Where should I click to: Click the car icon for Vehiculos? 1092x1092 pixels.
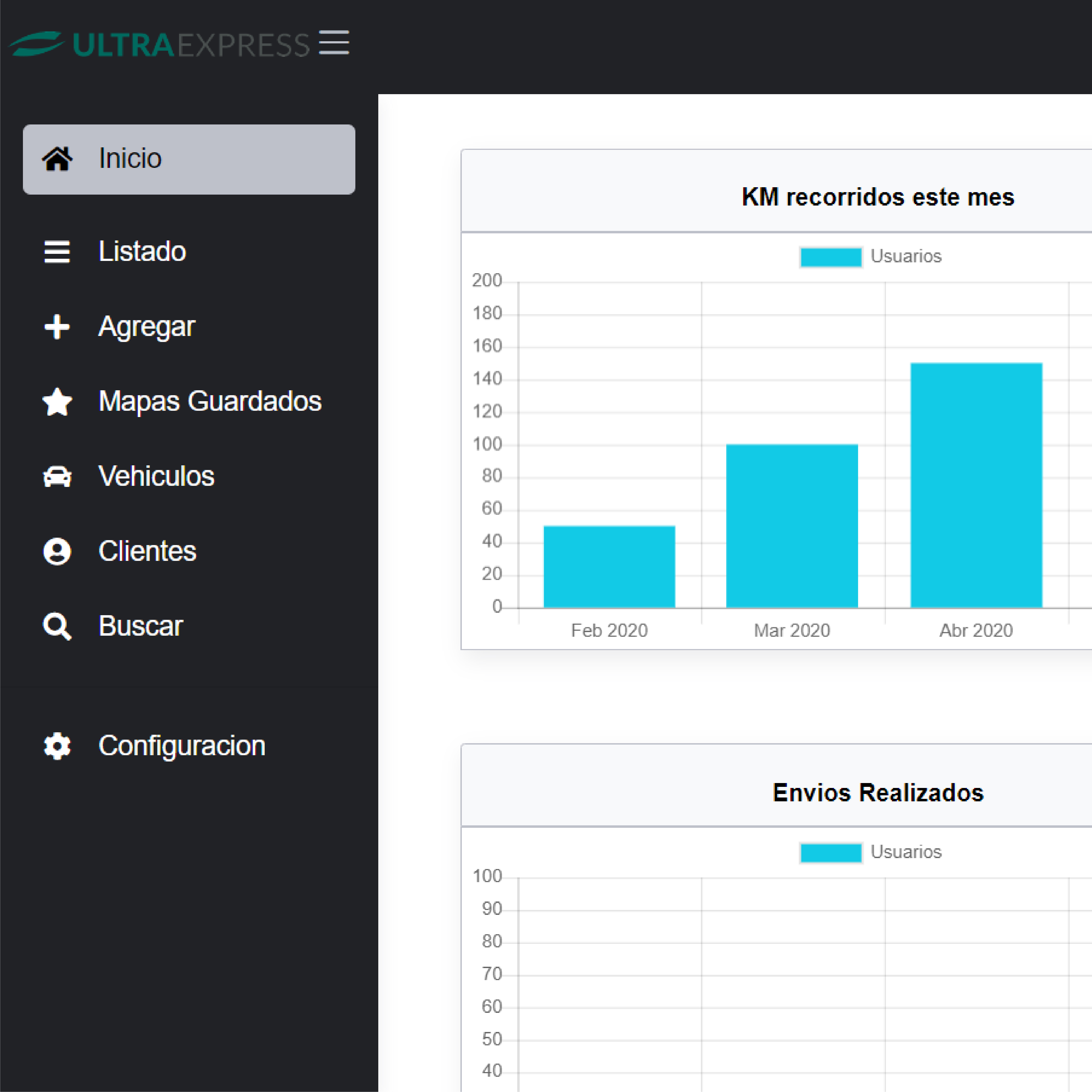point(57,477)
